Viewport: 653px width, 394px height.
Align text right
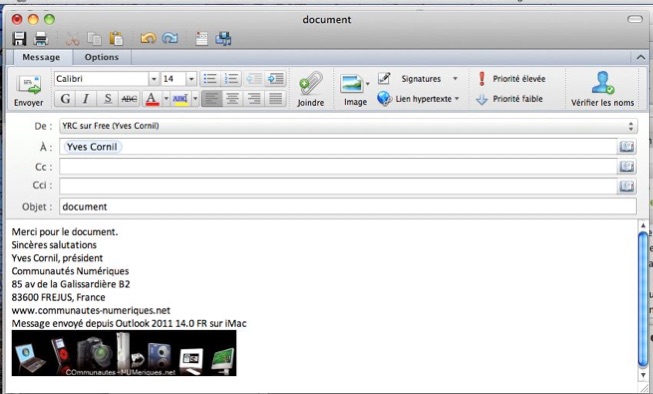click(x=254, y=99)
